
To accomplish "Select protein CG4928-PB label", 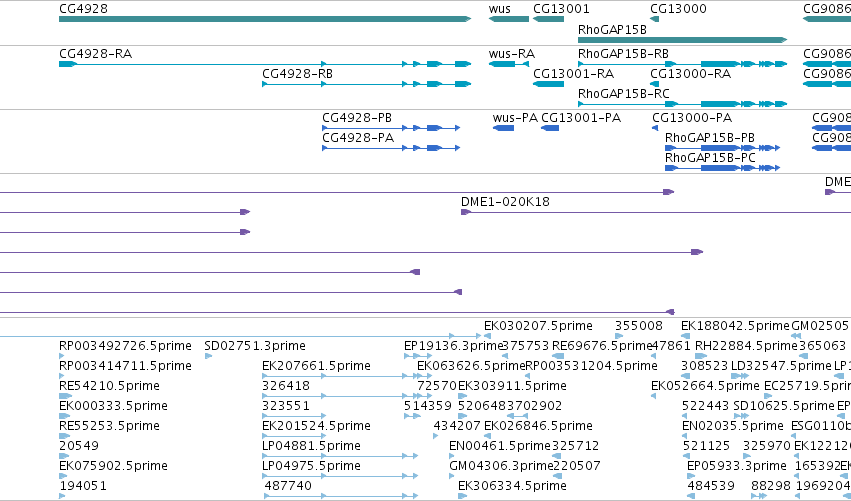I will 357,118.
